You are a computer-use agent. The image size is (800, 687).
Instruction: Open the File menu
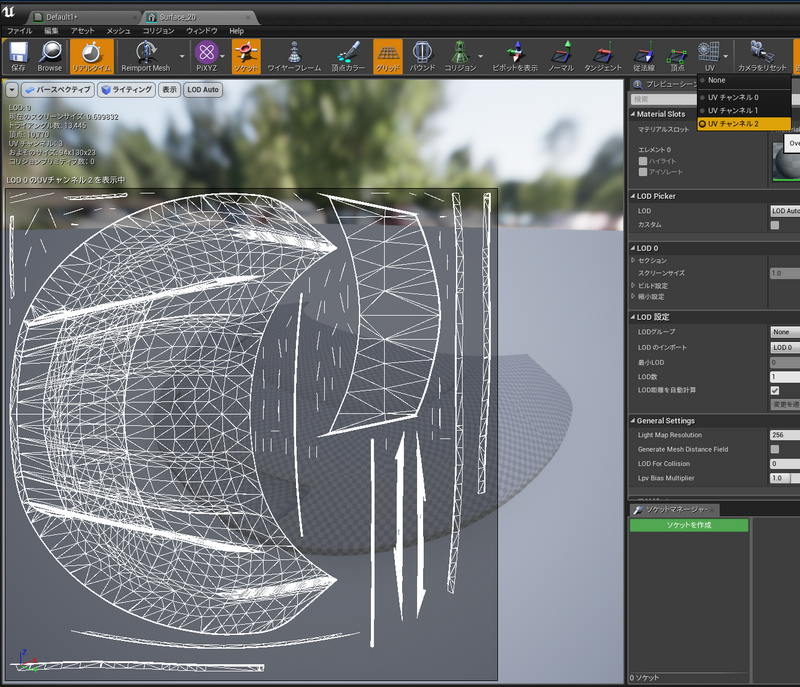click(19, 31)
